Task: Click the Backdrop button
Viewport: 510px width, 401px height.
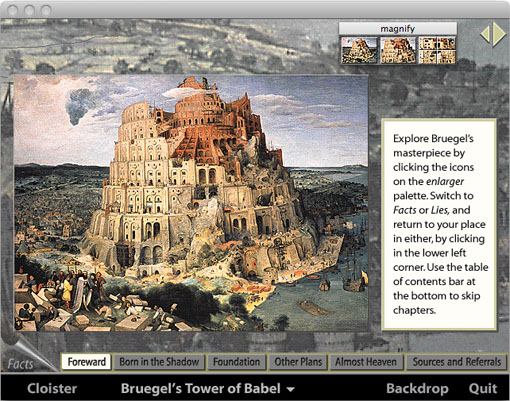Action: pos(417,389)
